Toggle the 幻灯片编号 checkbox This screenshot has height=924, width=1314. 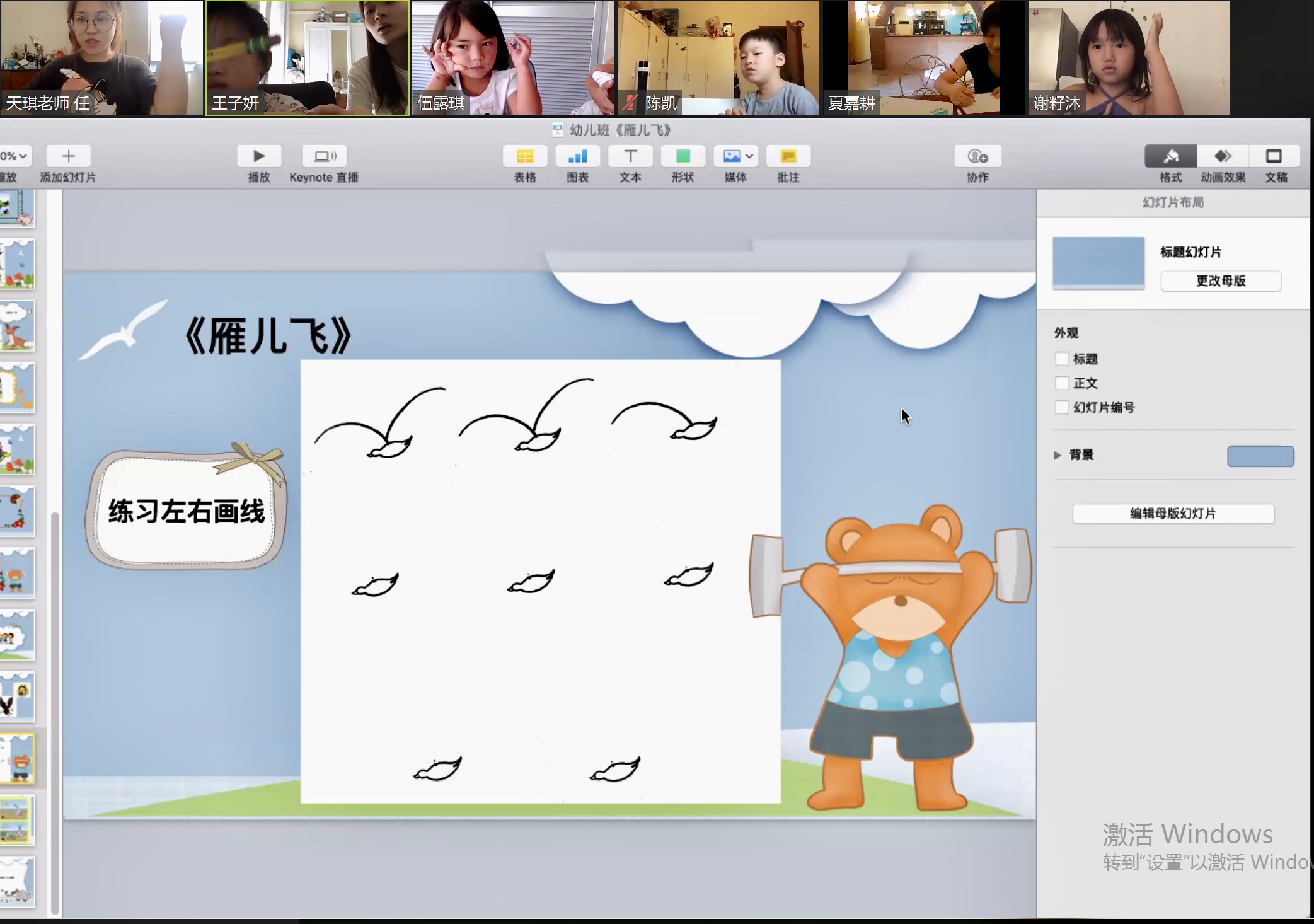[x=1062, y=407]
